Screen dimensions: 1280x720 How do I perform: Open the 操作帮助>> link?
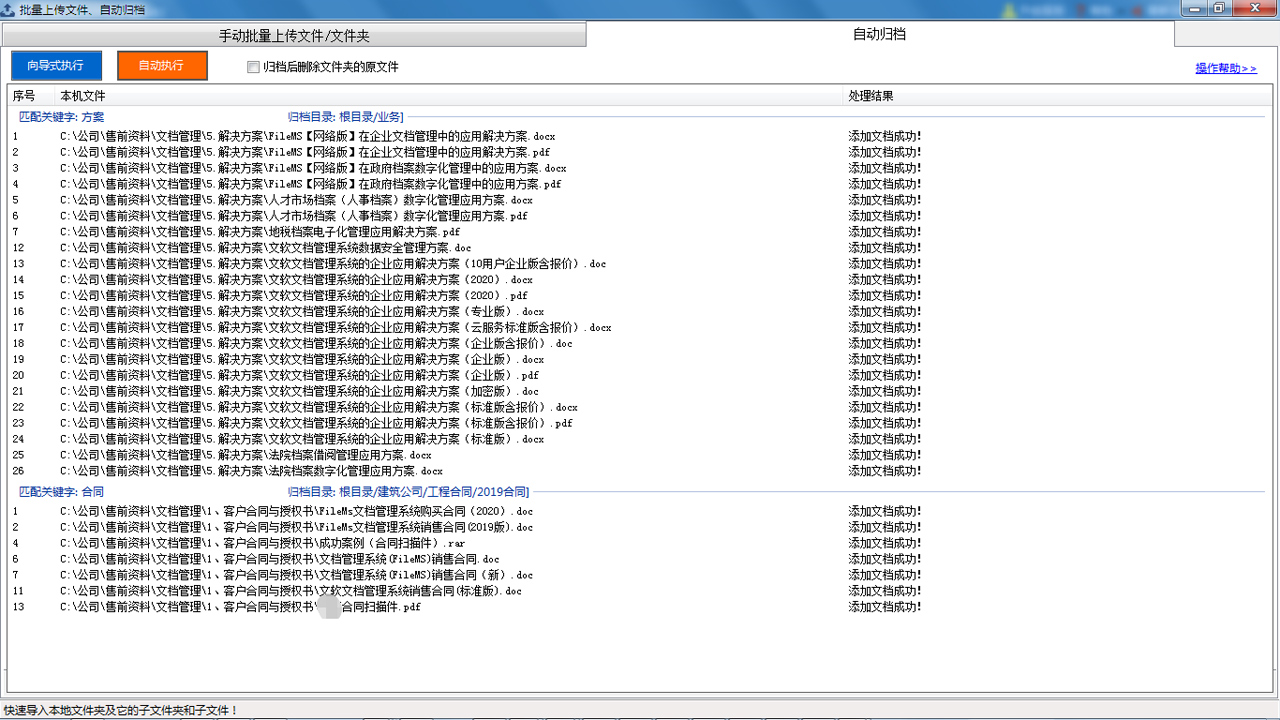click(x=1225, y=69)
